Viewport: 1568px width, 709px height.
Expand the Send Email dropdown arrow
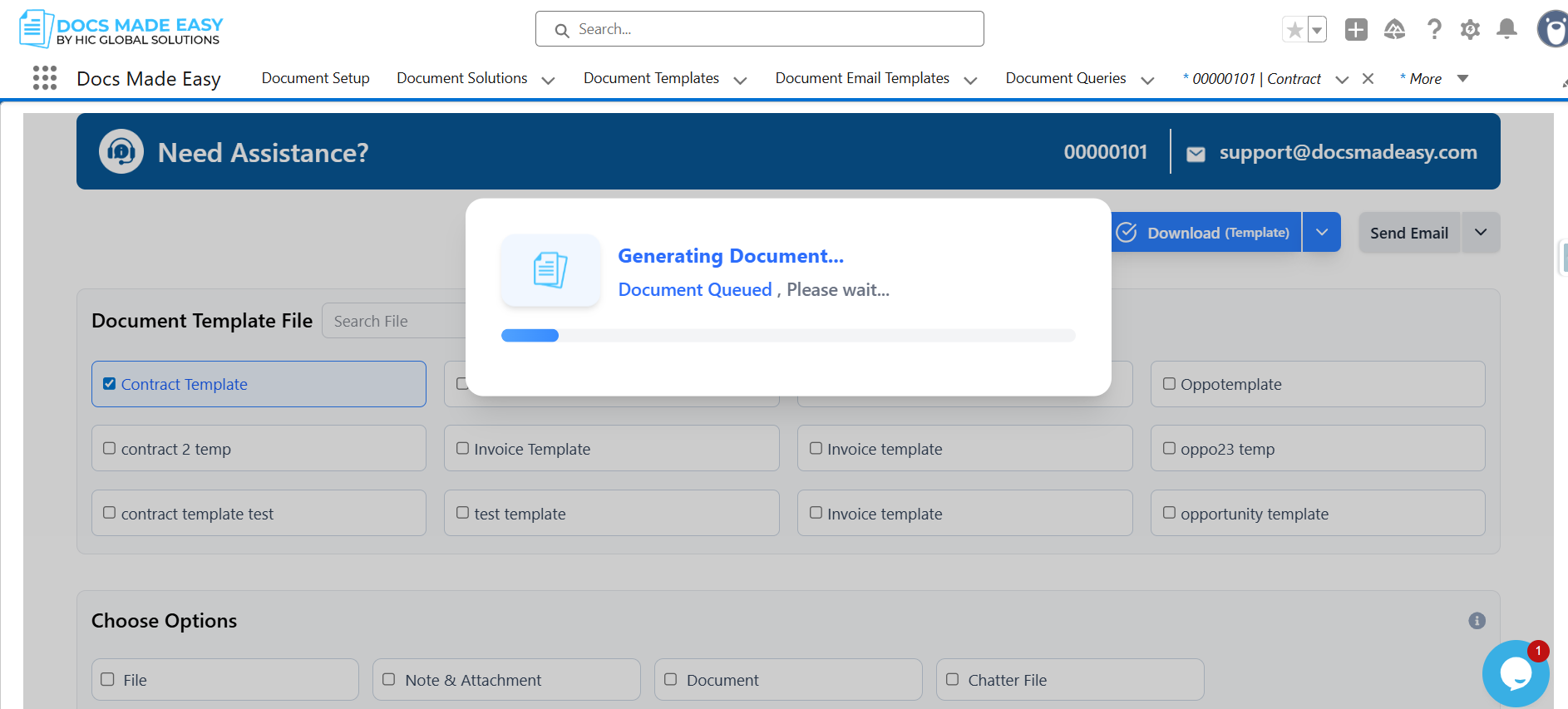pyautogui.click(x=1480, y=233)
